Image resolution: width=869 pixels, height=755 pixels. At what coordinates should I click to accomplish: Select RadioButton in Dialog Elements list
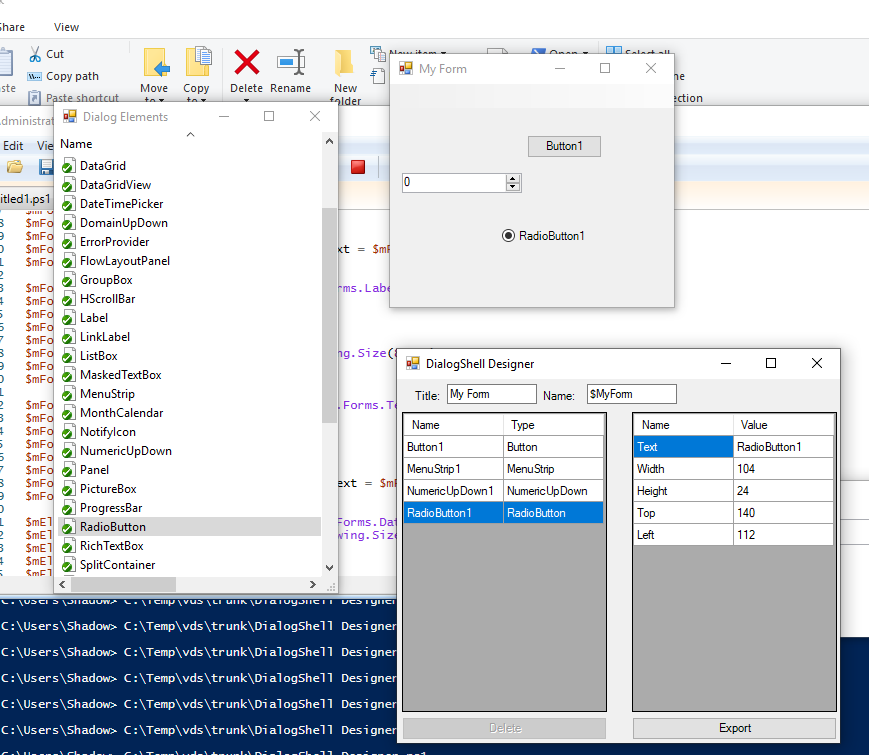[113, 527]
